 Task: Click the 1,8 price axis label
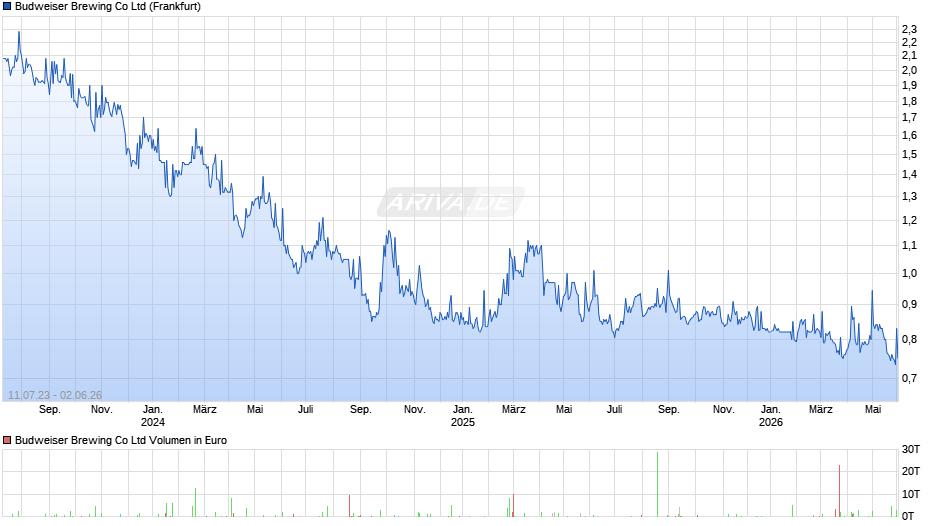coord(909,101)
